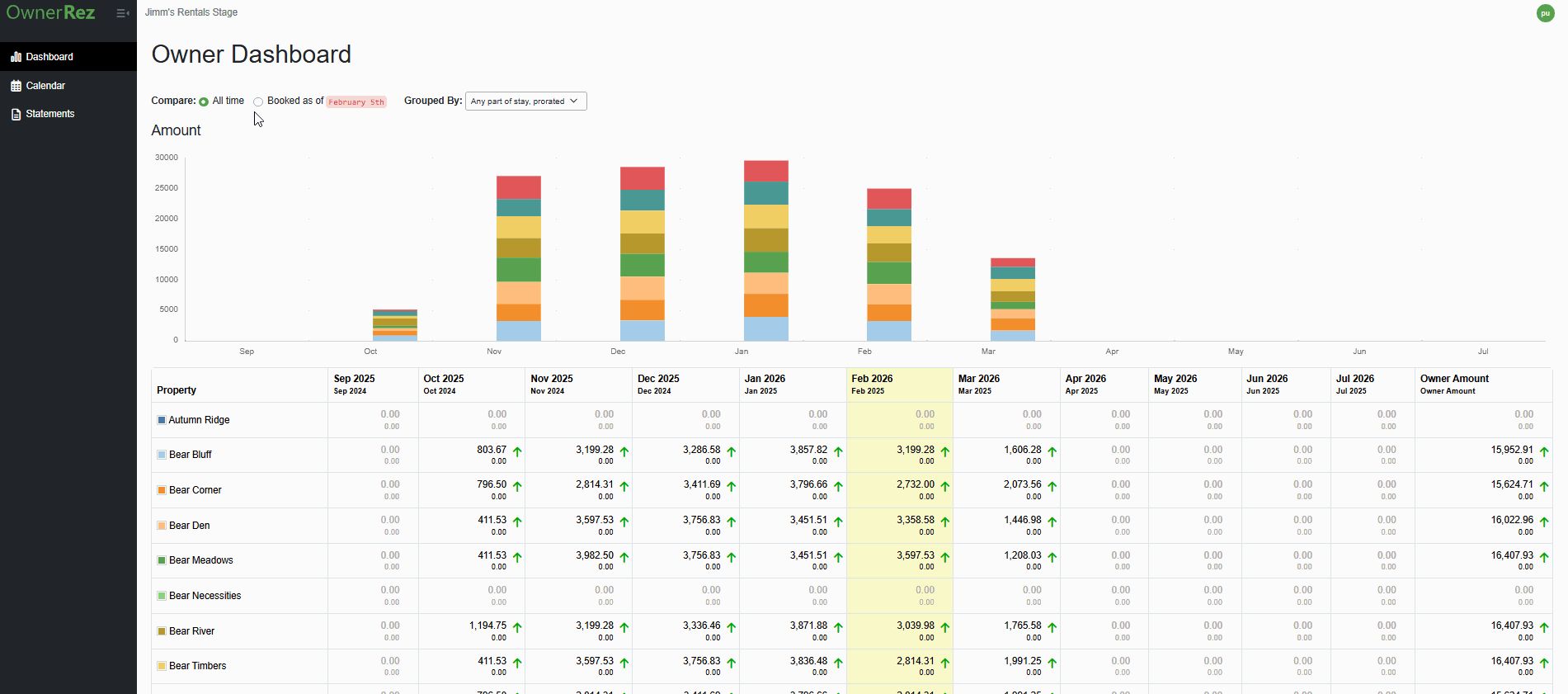This screenshot has height=694, width=1568.
Task: Click the Bear River color swatch
Action: [x=162, y=631]
